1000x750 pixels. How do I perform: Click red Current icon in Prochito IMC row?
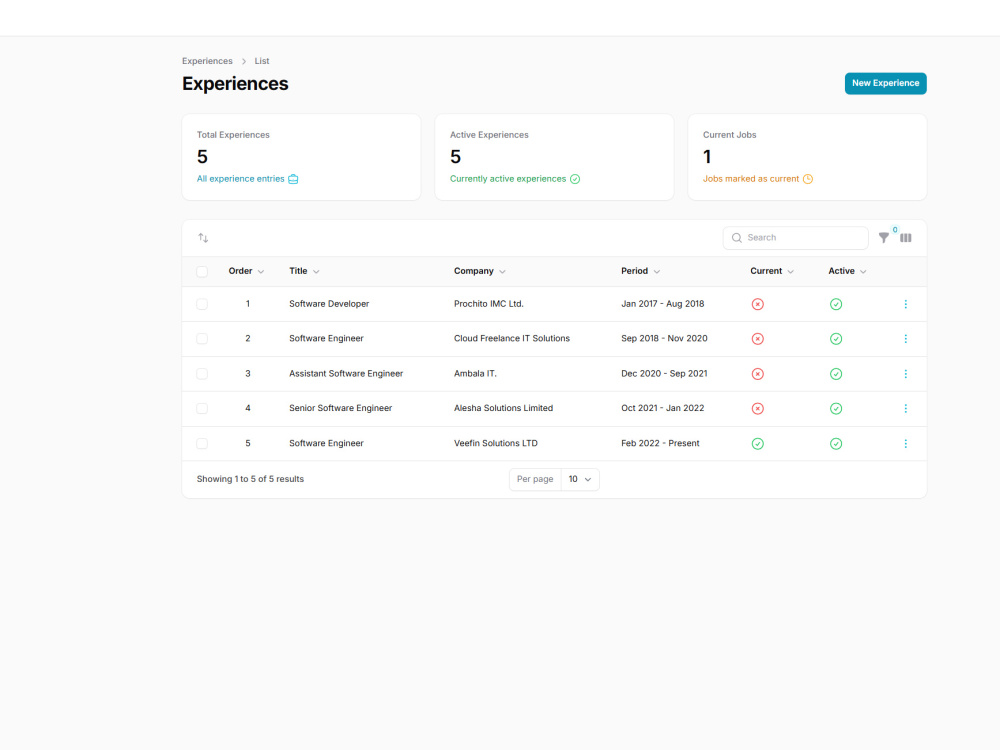758,304
